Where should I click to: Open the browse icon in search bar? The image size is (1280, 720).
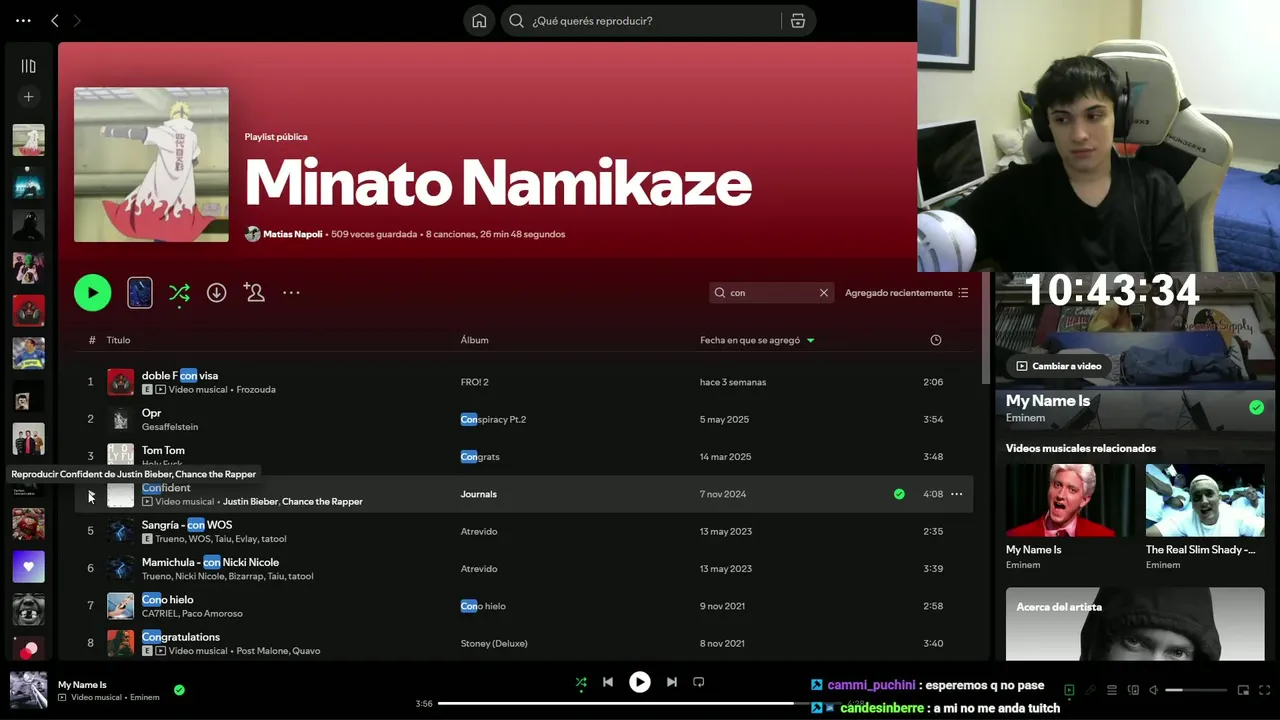pyautogui.click(x=798, y=21)
